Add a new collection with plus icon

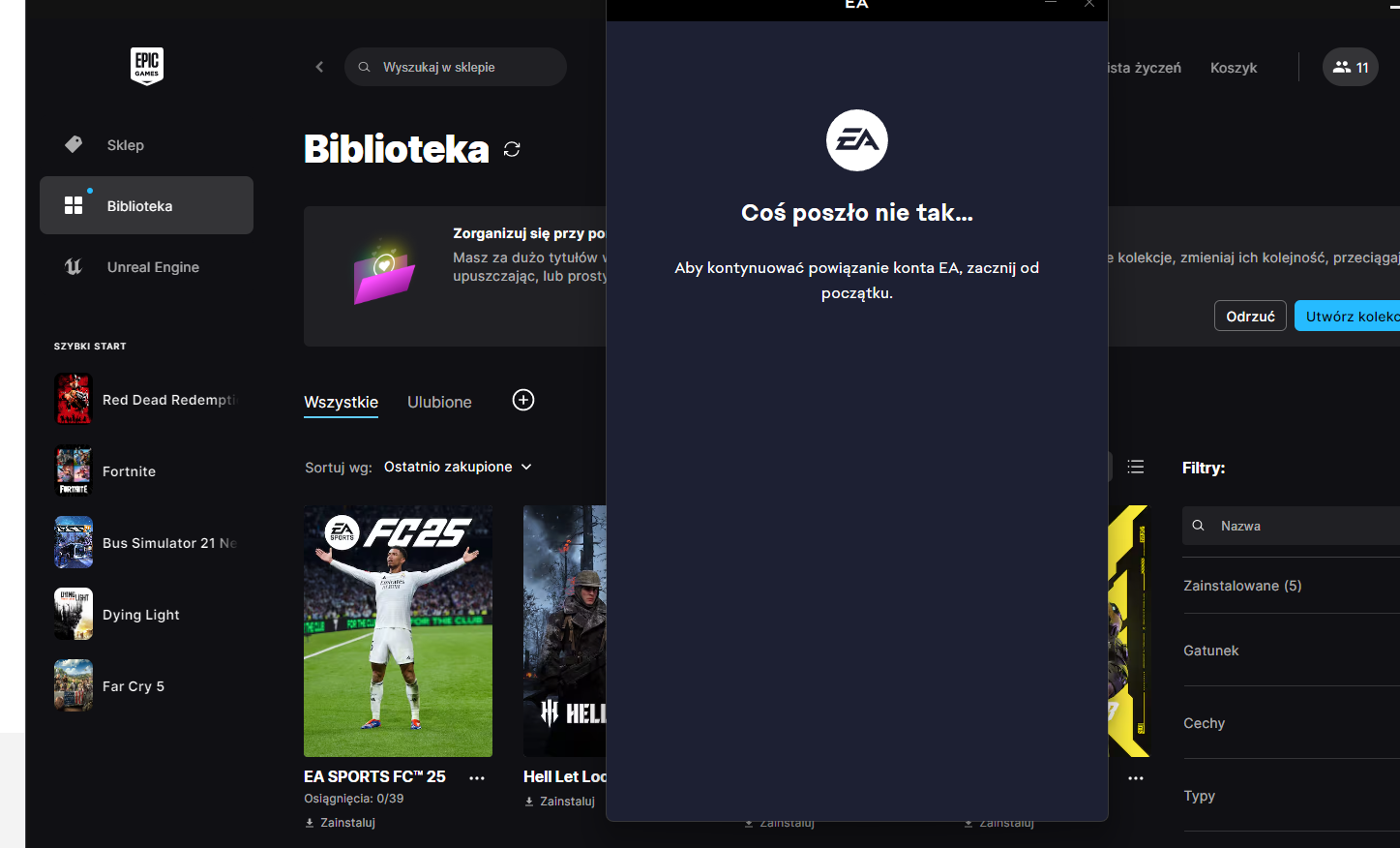[x=523, y=400]
